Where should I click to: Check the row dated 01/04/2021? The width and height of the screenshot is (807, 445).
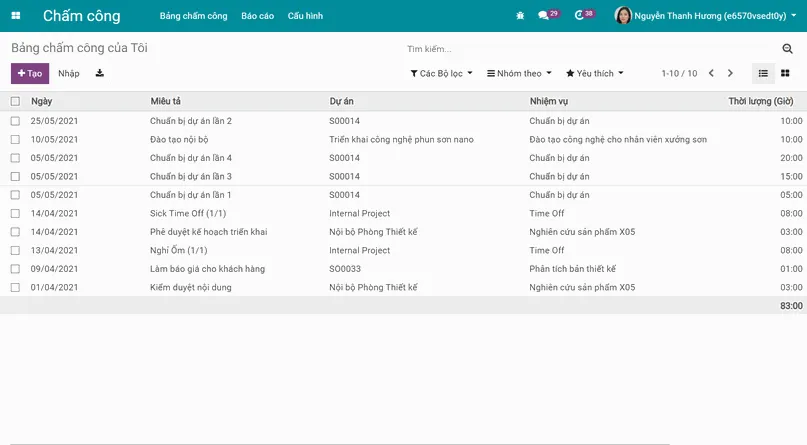[x=15, y=288]
